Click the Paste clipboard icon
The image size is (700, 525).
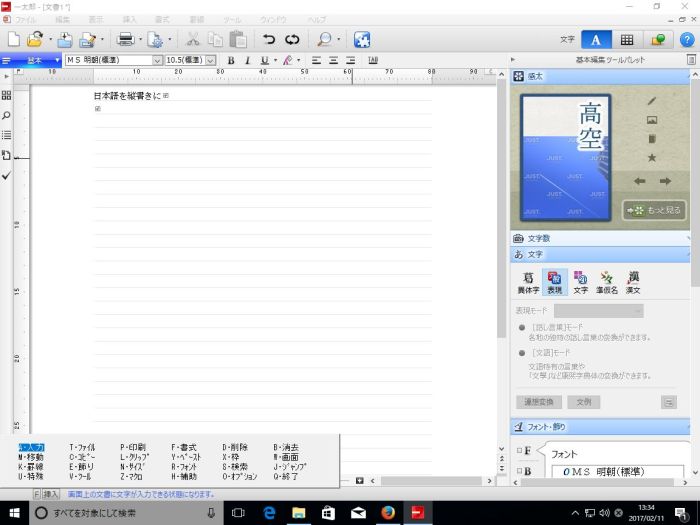tap(238, 40)
